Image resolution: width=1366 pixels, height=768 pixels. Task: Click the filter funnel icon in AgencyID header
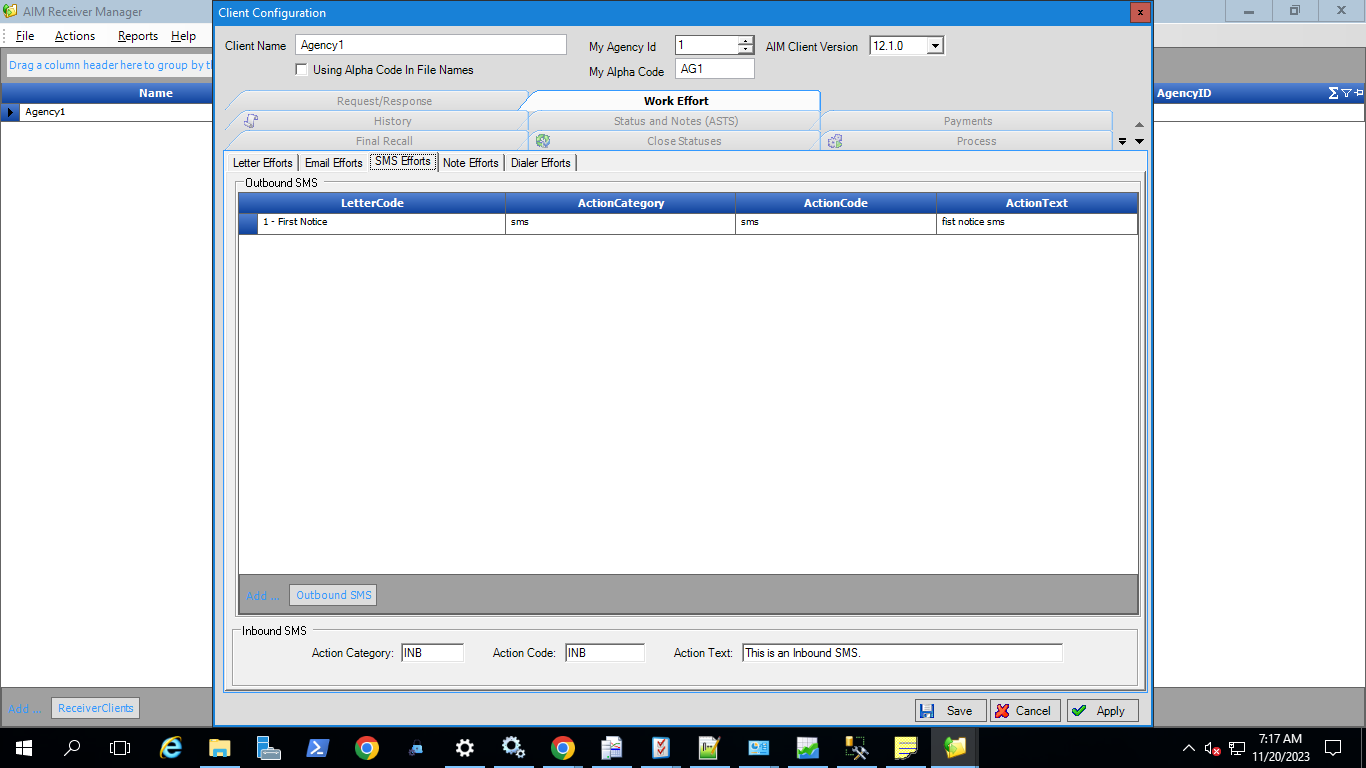1346,93
